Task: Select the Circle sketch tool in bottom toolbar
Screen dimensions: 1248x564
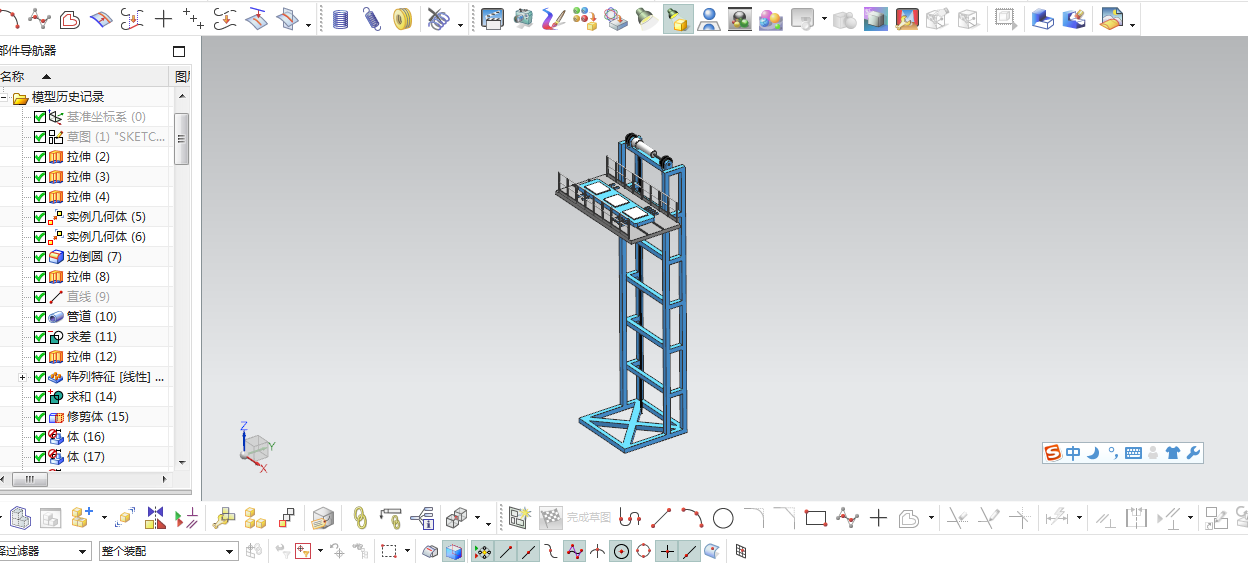Action: [x=723, y=518]
